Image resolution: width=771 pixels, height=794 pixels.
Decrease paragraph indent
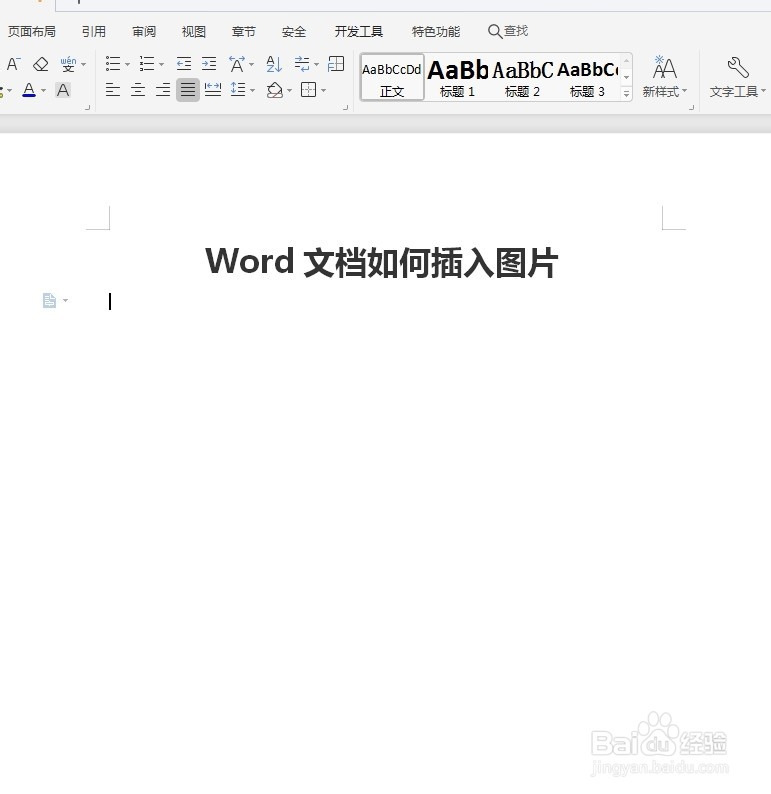click(184, 64)
